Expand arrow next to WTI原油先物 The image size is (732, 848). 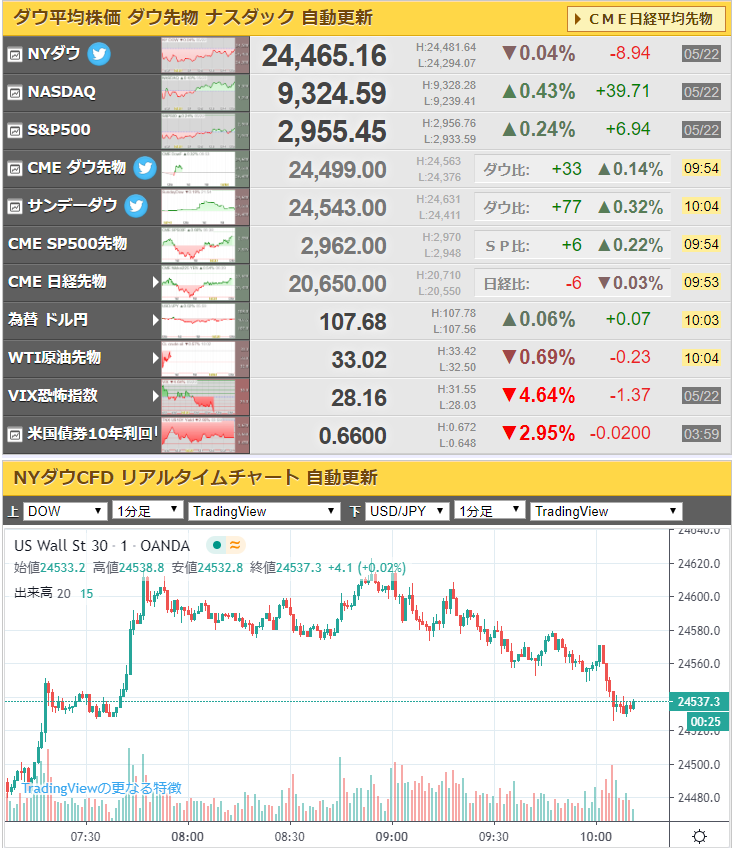[156, 357]
